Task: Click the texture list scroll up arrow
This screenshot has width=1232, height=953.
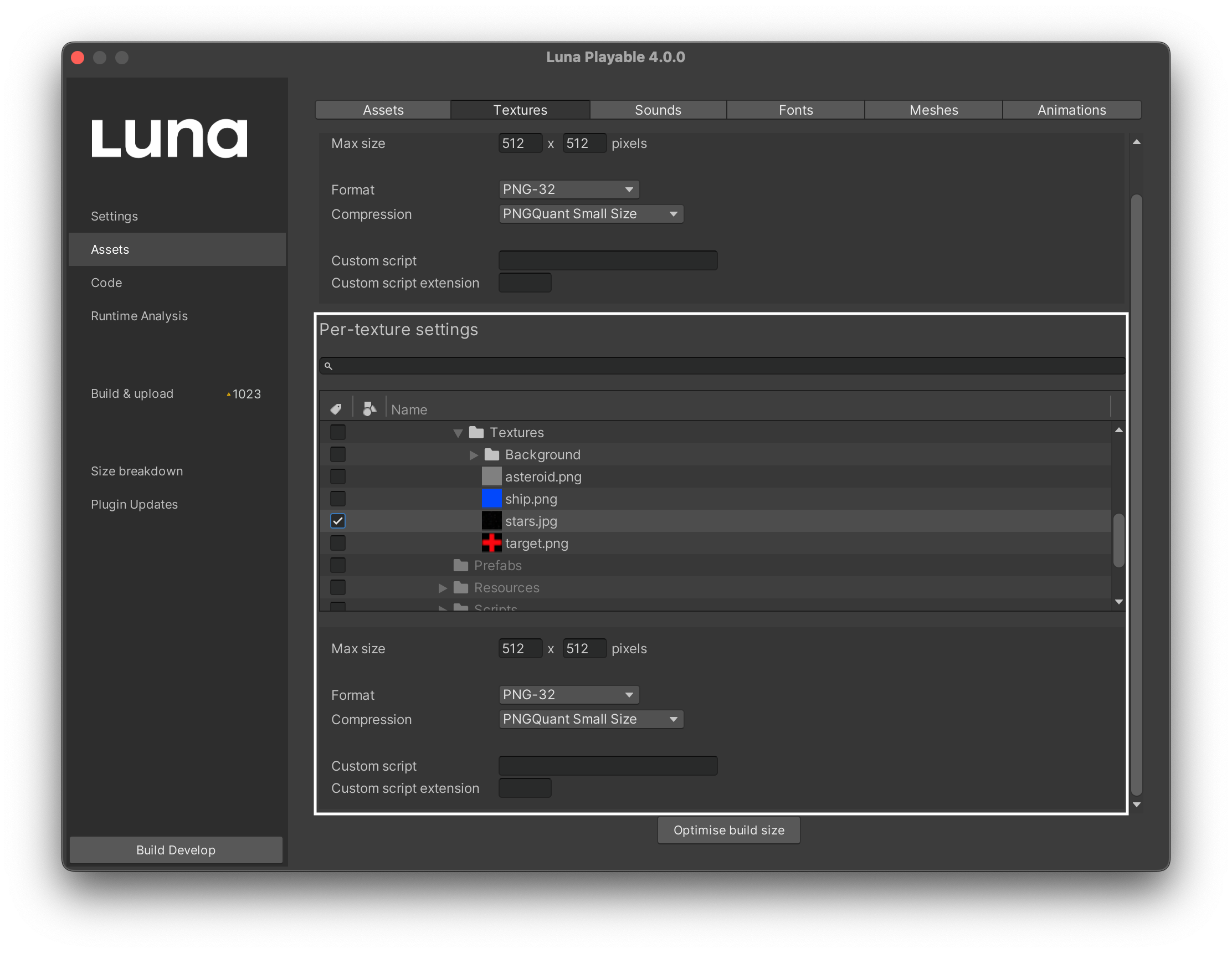Action: pos(1118,431)
